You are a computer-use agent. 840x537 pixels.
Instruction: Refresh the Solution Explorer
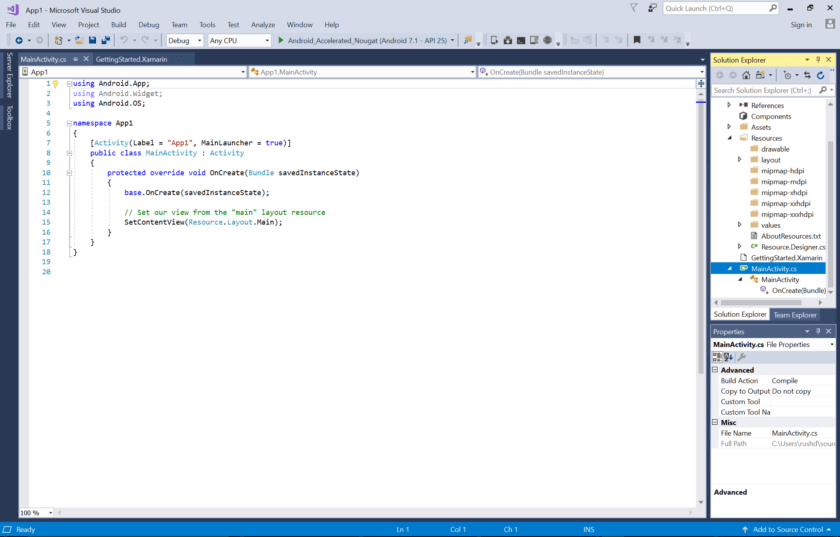(x=820, y=75)
